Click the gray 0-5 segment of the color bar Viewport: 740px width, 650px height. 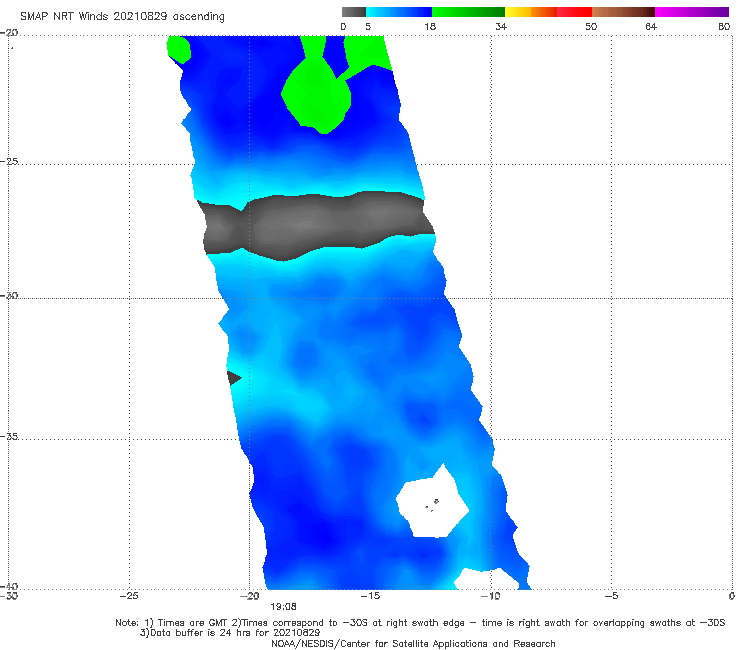(354, 12)
